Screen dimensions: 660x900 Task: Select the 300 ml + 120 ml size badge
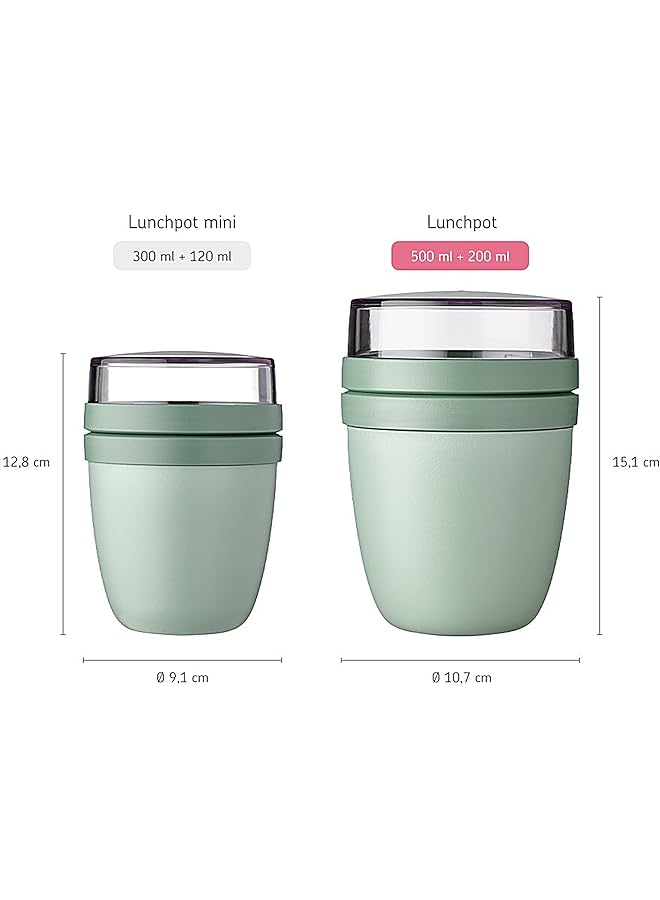point(182,255)
